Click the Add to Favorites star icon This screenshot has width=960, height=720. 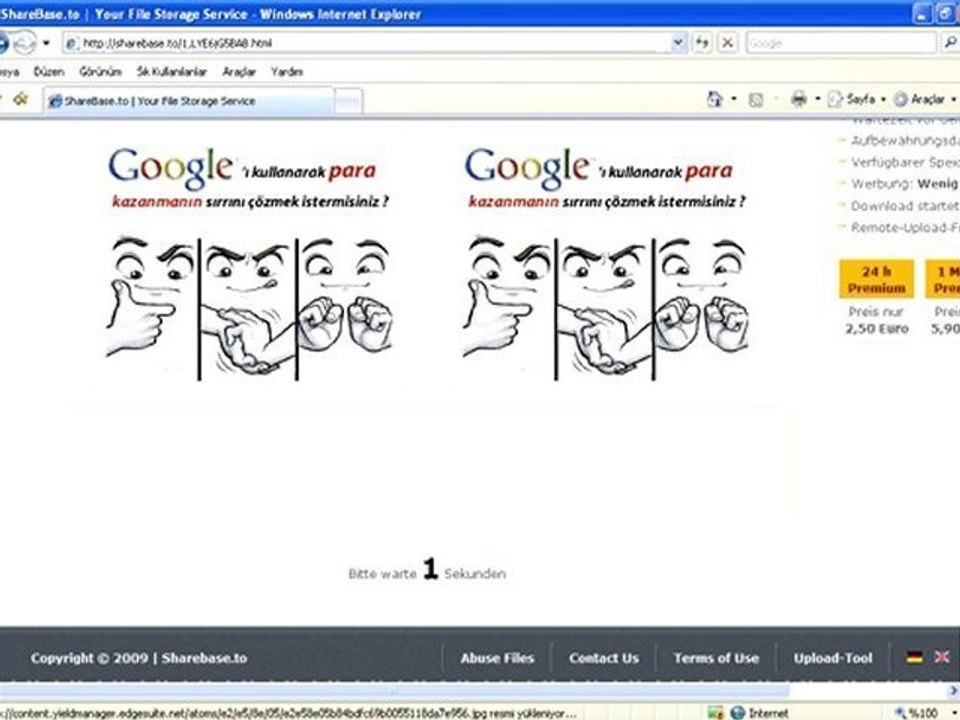[x=21, y=99]
